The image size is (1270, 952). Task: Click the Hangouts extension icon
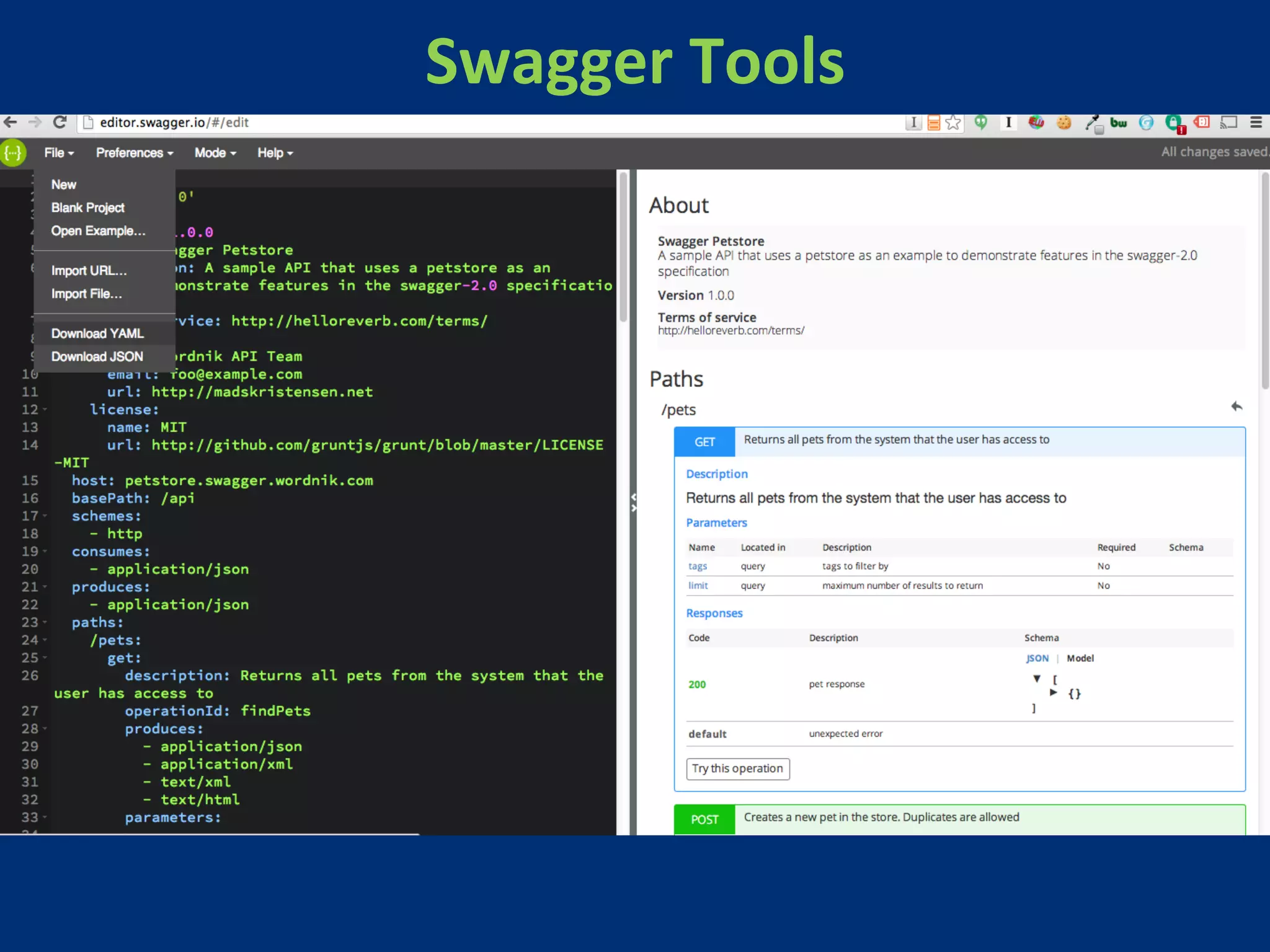click(x=980, y=122)
